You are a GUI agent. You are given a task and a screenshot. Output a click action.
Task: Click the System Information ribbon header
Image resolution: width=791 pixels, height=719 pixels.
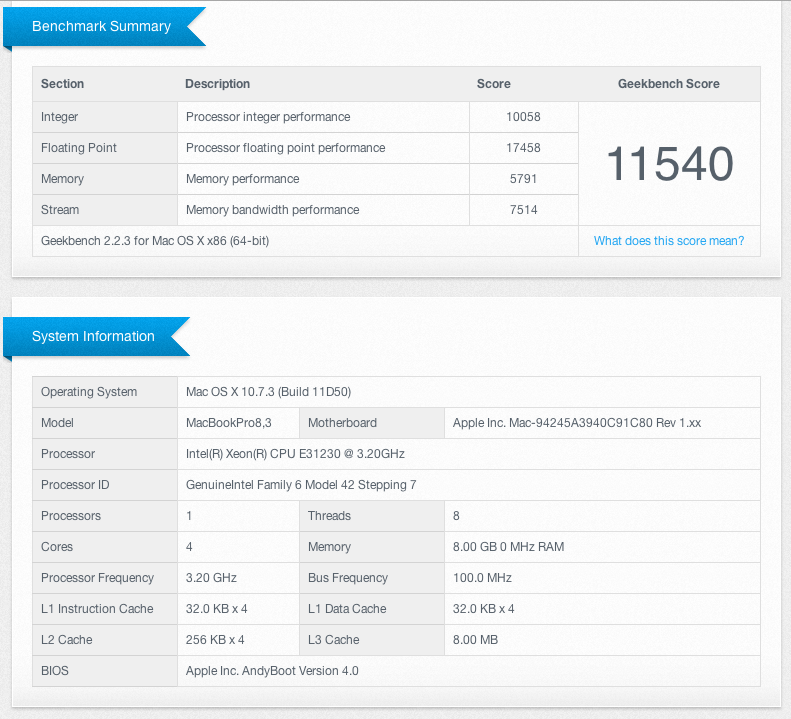click(x=93, y=337)
